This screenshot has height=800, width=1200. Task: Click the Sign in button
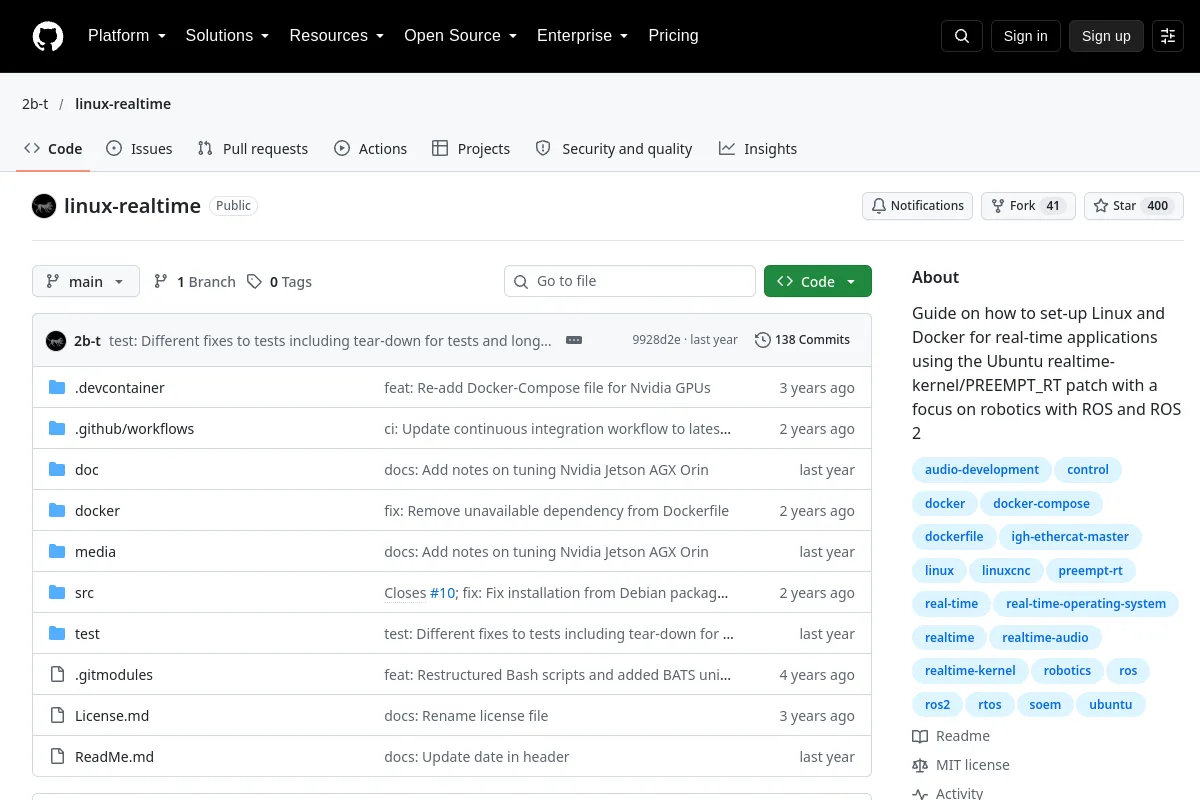pos(1026,36)
